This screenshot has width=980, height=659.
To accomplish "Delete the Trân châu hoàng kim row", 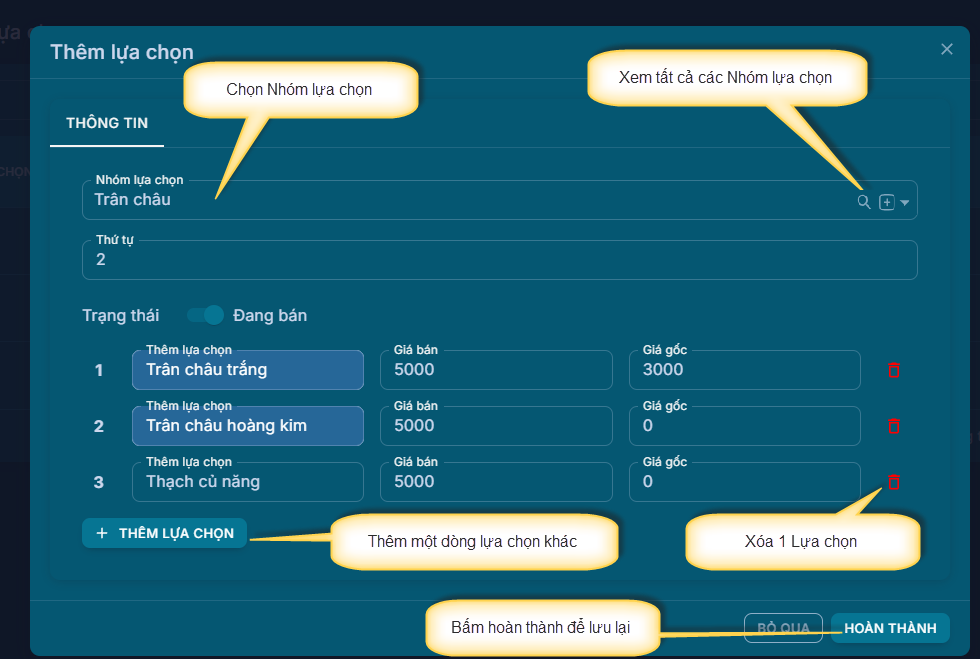I will pos(894,426).
